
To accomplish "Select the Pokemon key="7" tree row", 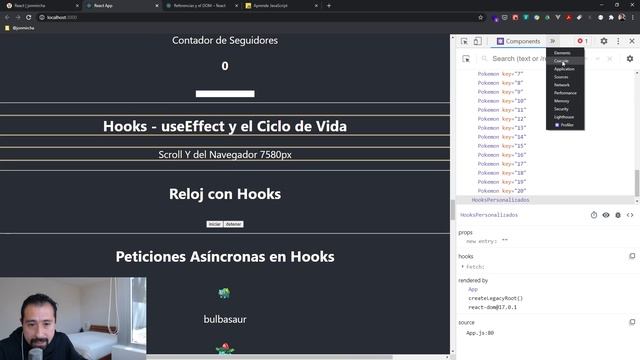I will pyautogui.click(x=500, y=74).
